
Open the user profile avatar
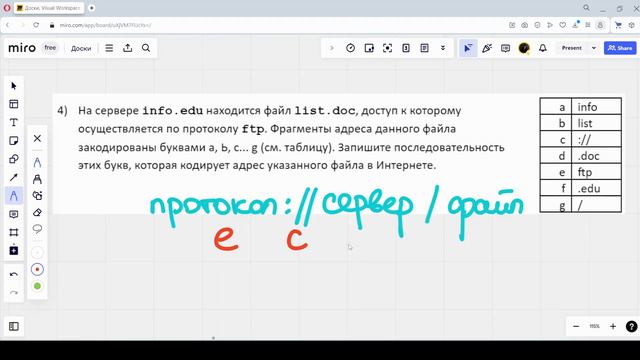click(x=524, y=48)
